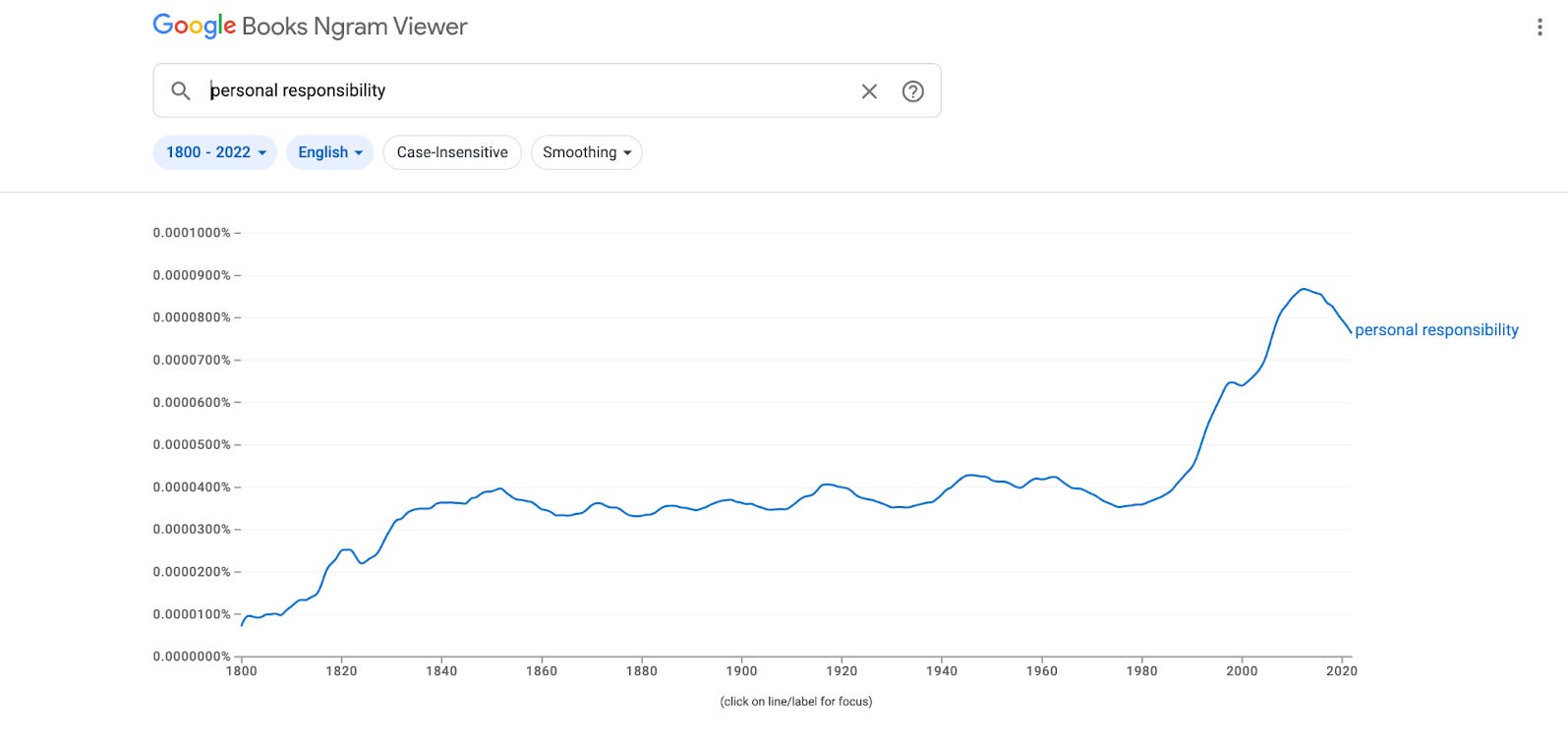Click the 1840 x-axis year label

coord(441,671)
